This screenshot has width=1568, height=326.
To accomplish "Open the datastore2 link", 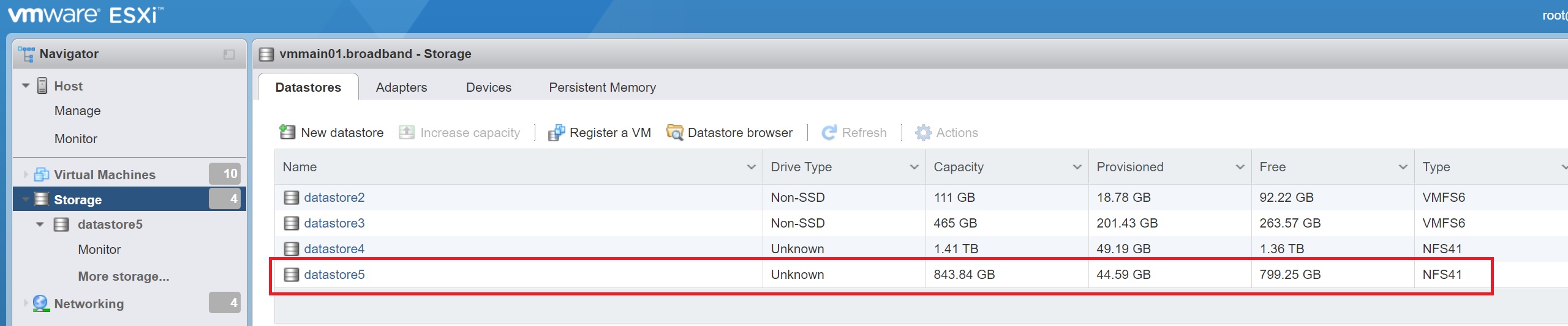I will coord(334,198).
